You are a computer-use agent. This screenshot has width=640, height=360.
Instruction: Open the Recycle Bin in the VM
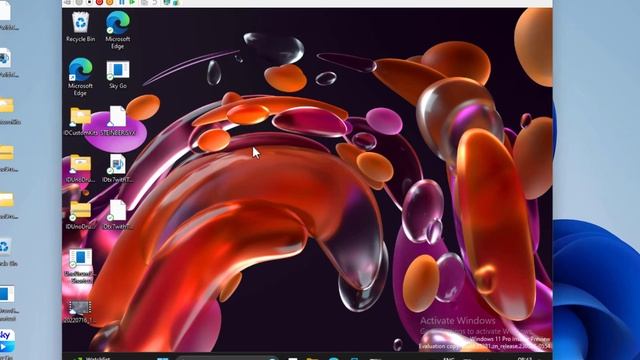80,27
